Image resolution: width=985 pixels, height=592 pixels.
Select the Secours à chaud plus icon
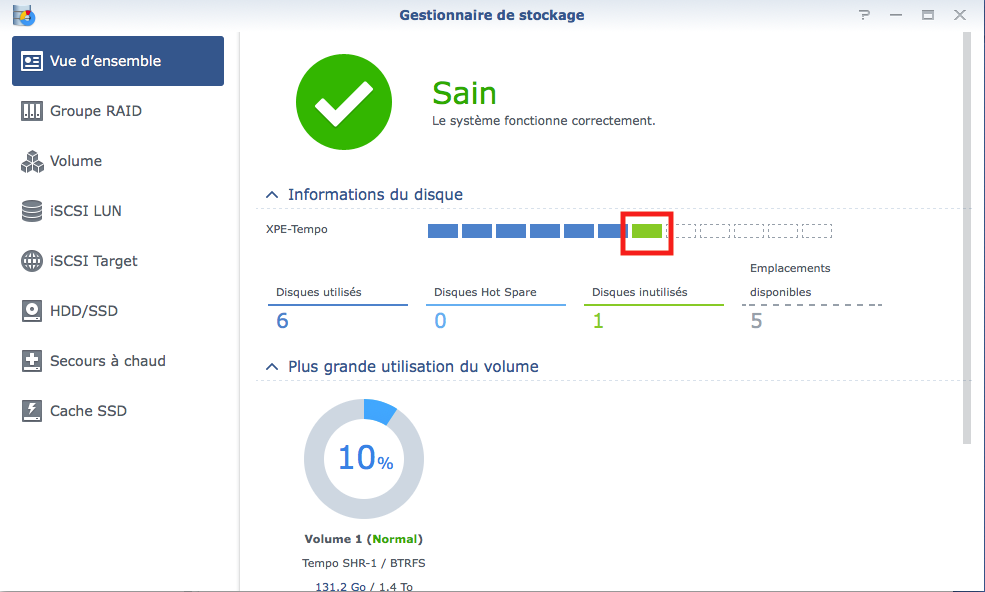[x=32, y=361]
